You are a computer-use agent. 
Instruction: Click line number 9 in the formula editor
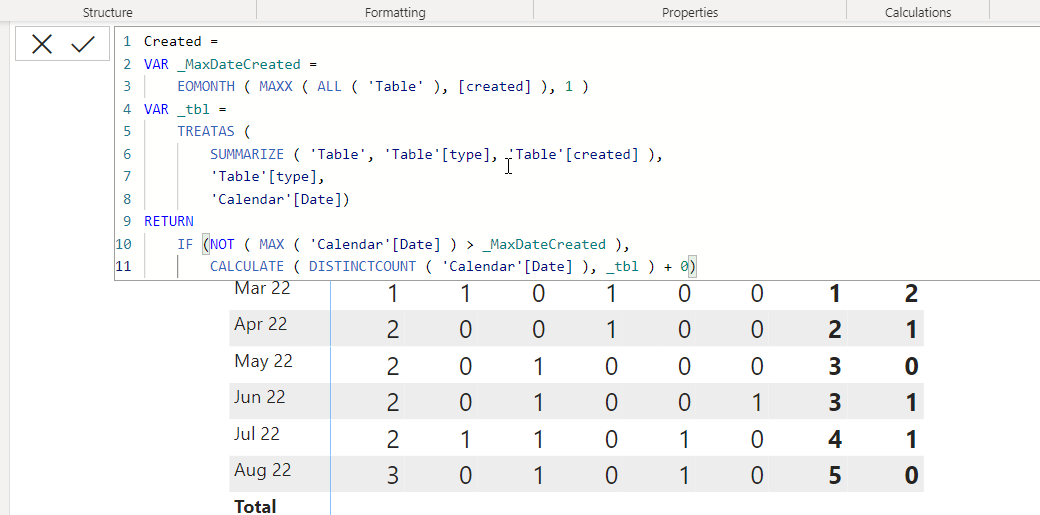point(127,221)
